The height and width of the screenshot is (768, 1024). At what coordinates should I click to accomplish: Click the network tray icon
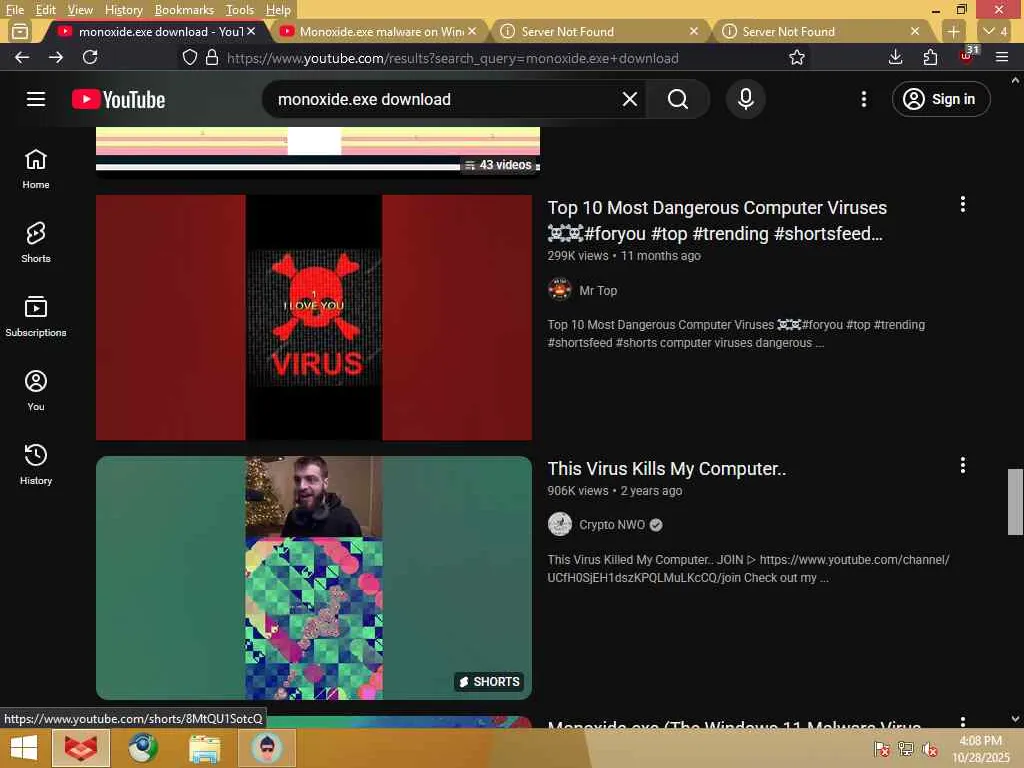point(906,749)
